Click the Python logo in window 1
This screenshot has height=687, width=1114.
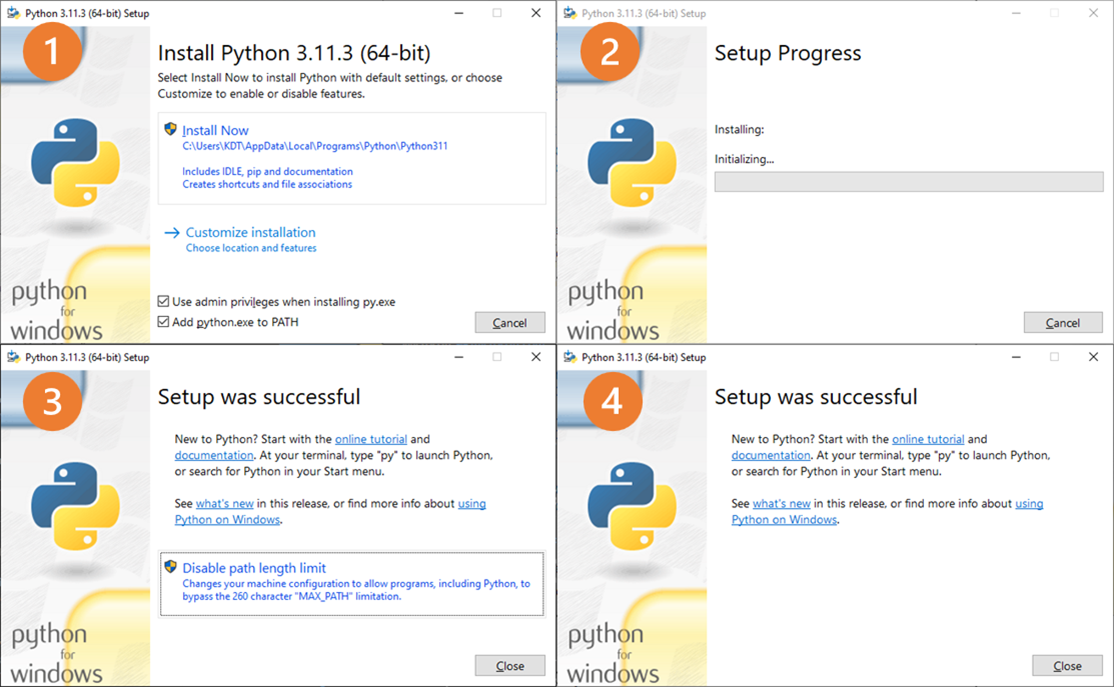pos(75,163)
